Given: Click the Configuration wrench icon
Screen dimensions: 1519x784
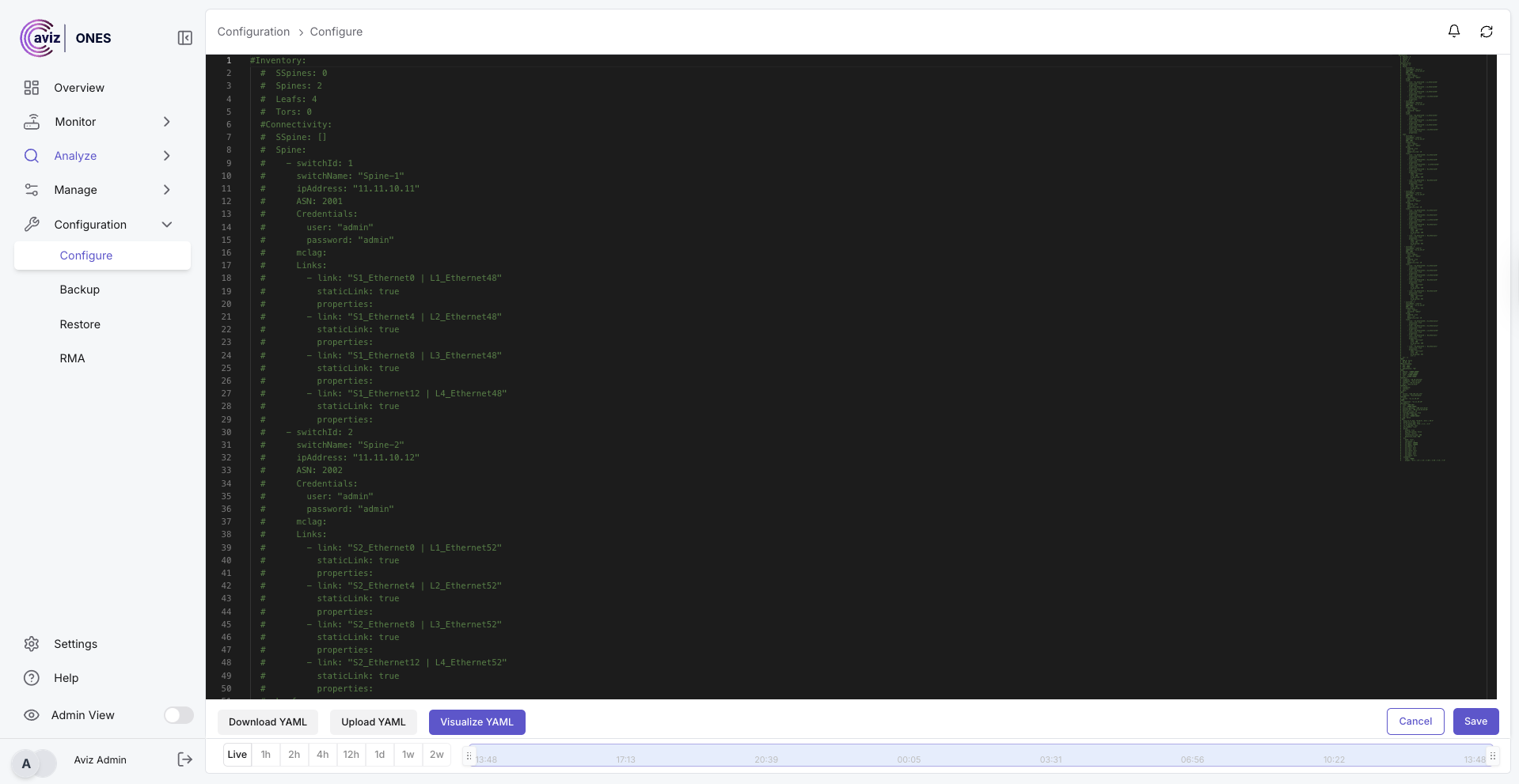Looking at the screenshot, I should [32, 225].
